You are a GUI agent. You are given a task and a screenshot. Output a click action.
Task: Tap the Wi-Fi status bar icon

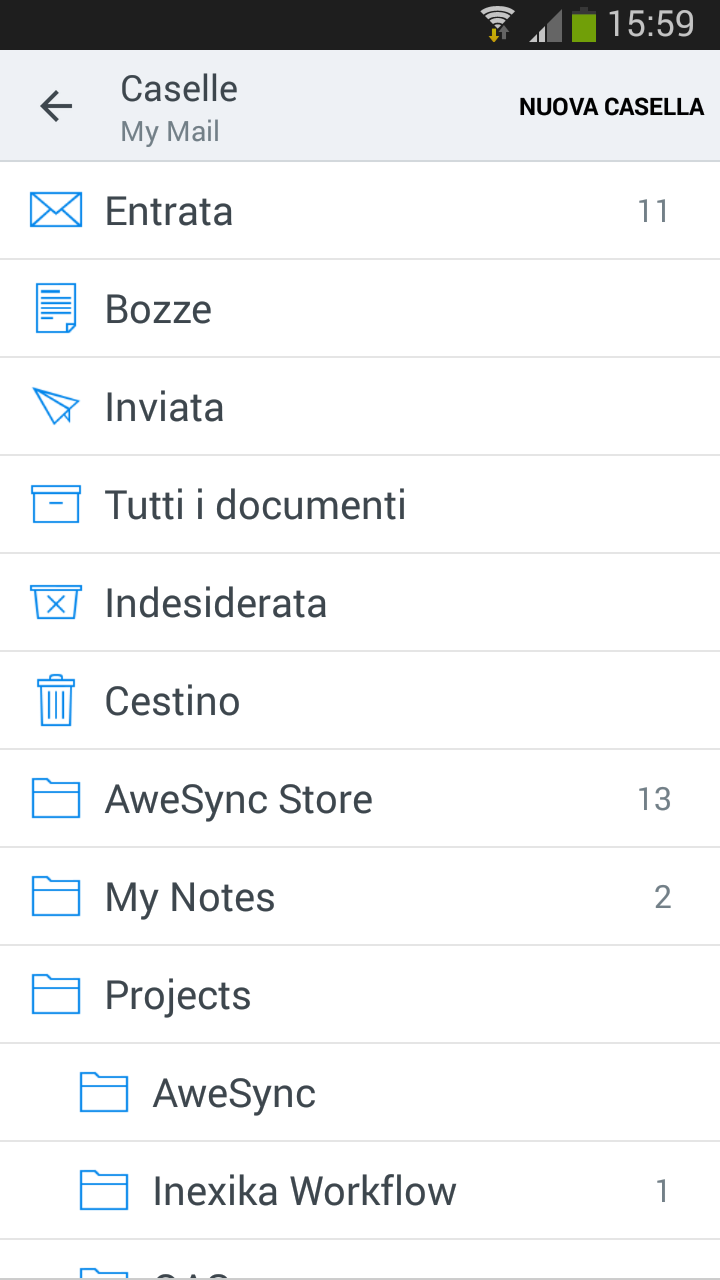click(x=495, y=24)
